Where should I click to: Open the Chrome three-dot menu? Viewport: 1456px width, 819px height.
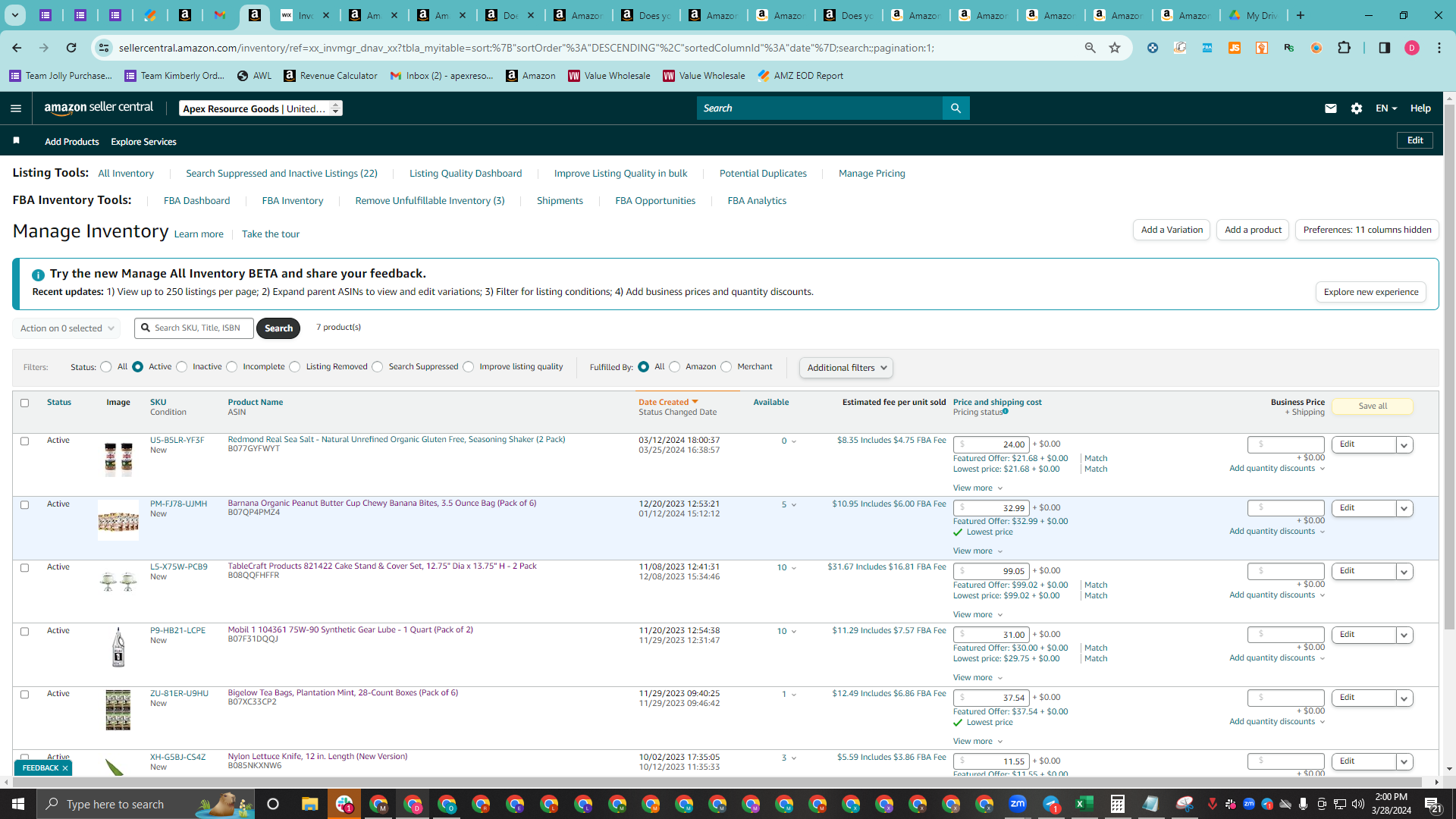1439,48
